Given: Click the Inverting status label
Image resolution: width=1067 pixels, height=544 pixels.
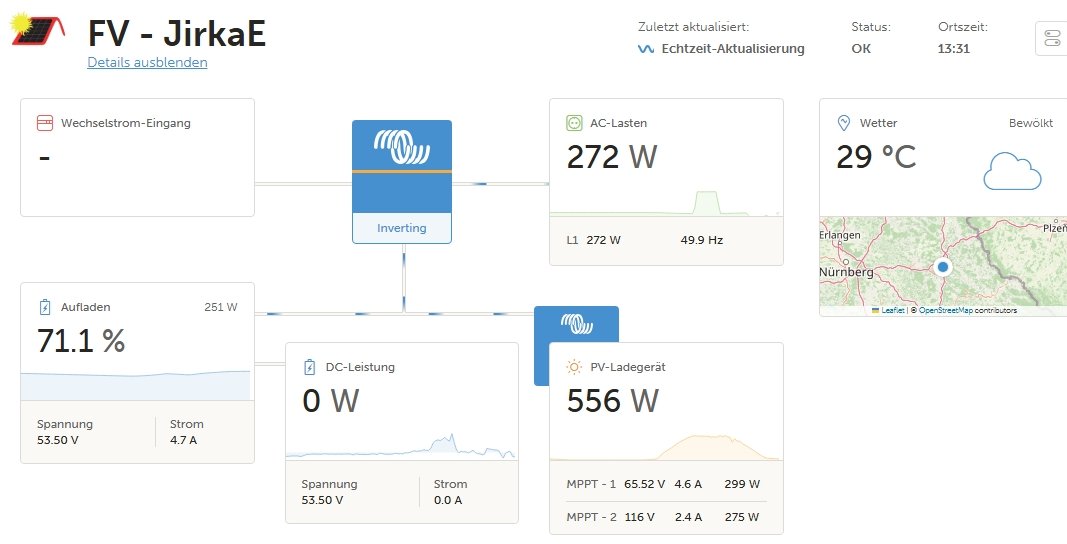Looking at the screenshot, I should [401, 228].
